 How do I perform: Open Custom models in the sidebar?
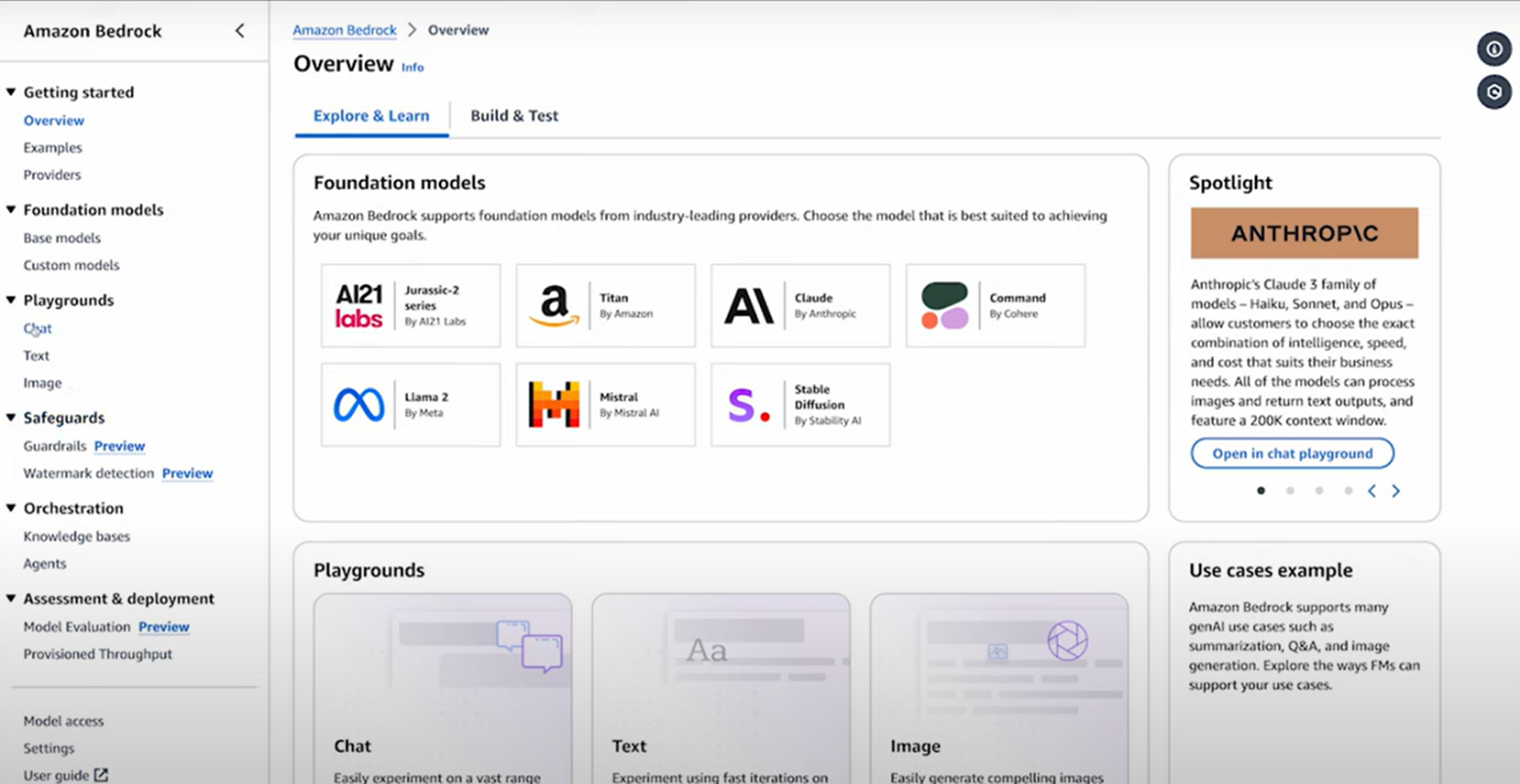tap(71, 265)
